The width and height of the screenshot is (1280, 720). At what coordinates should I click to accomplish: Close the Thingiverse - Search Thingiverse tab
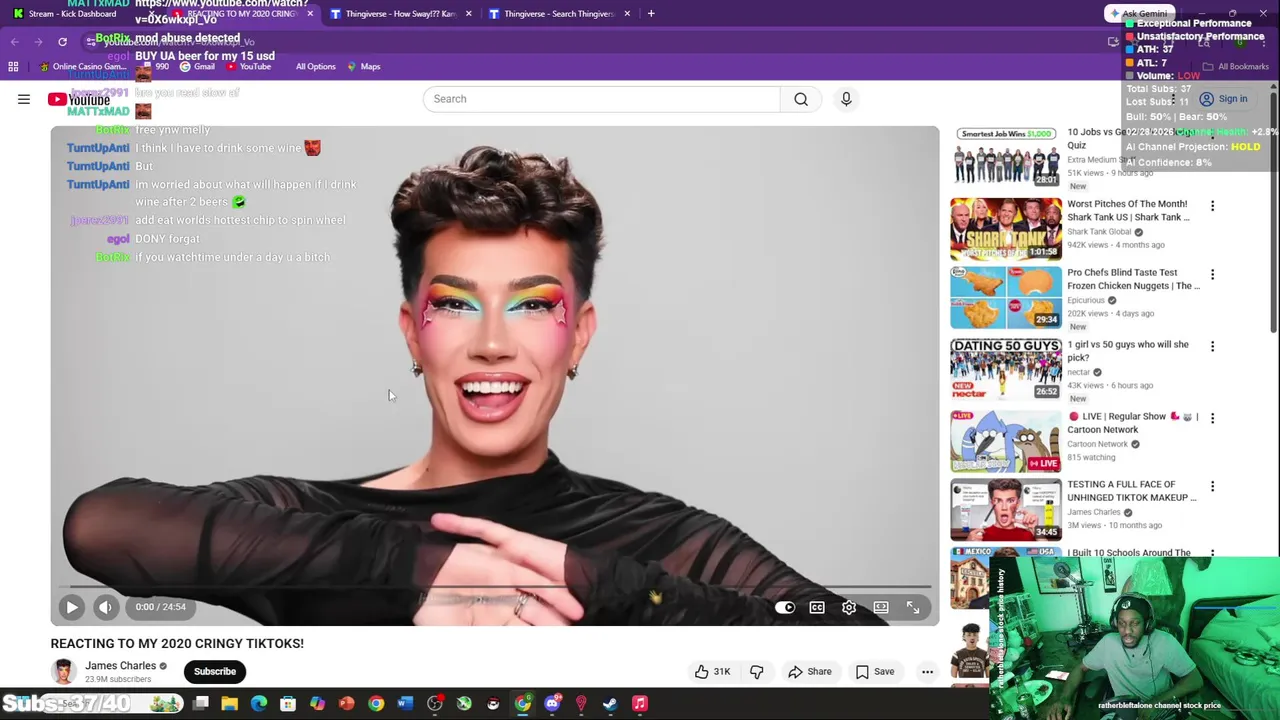(627, 14)
